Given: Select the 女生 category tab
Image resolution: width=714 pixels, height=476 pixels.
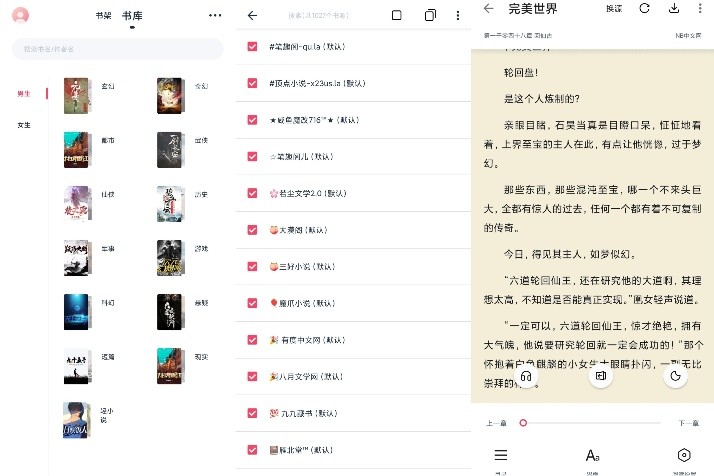Looking at the screenshot, I should 24,125.
